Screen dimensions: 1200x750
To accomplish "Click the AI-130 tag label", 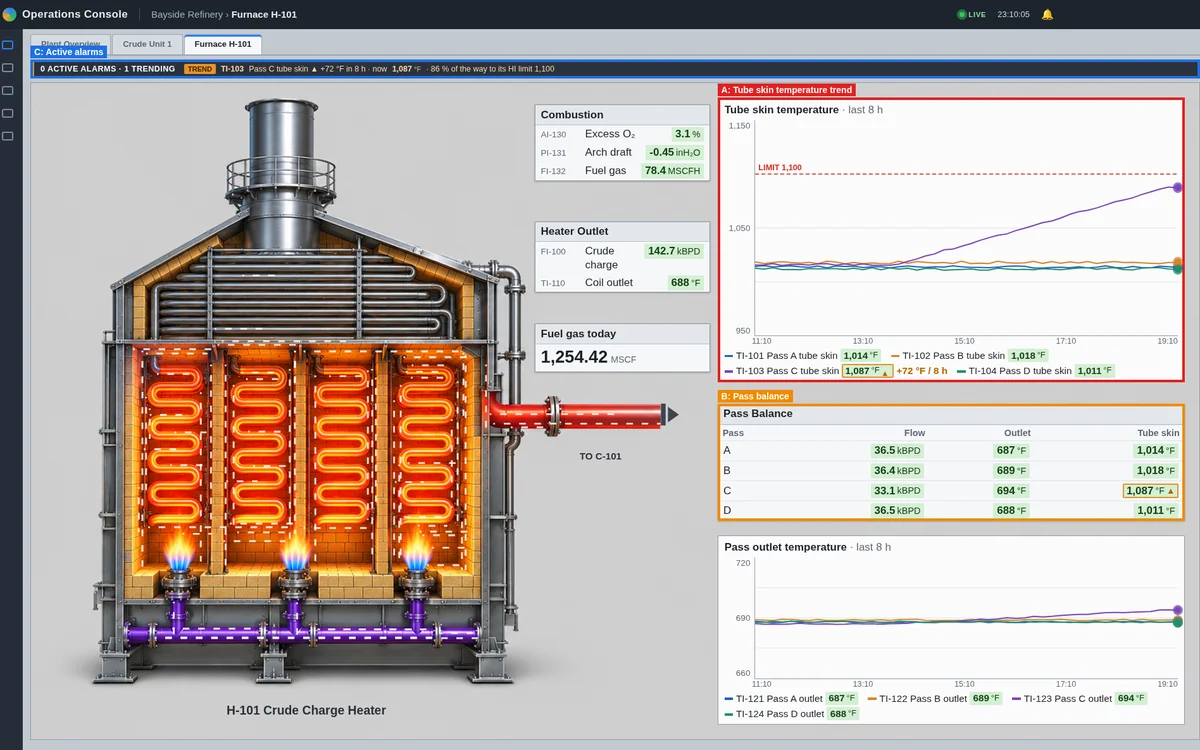I will [x=553, y=134].
